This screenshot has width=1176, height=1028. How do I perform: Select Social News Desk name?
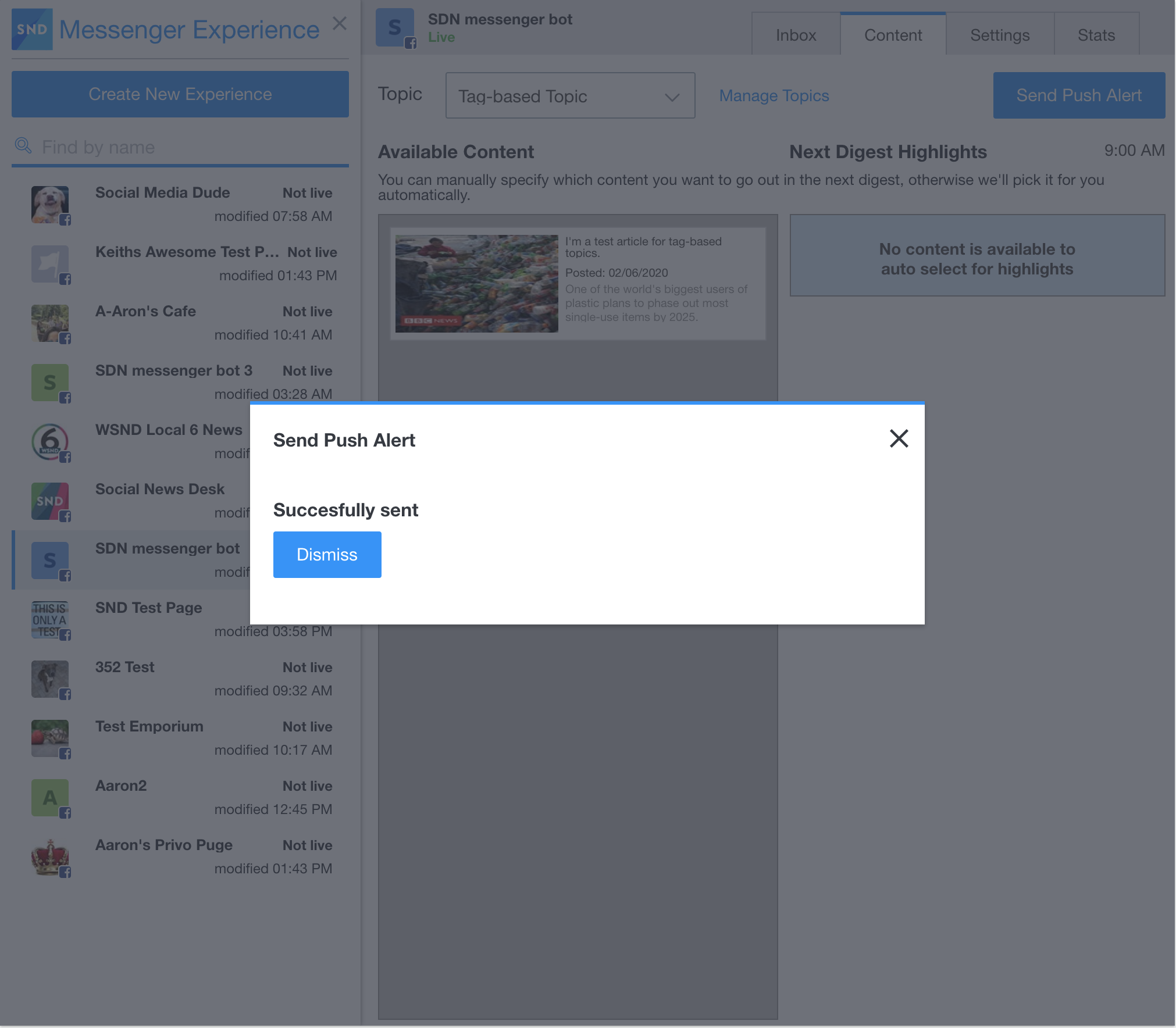coord(160,489)
